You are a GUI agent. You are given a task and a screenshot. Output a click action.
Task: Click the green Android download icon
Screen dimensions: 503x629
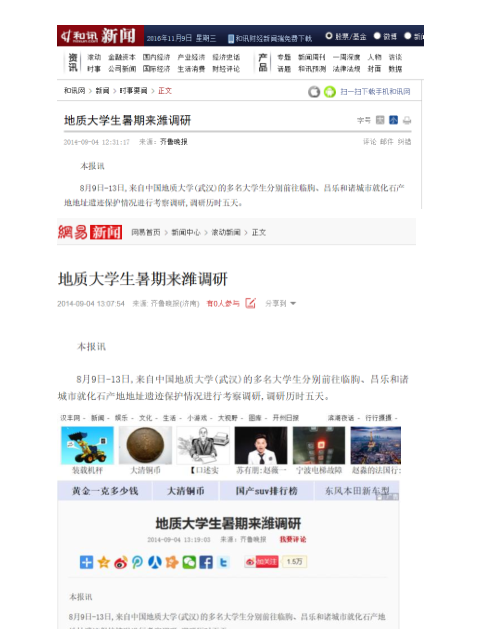(330, 92)
